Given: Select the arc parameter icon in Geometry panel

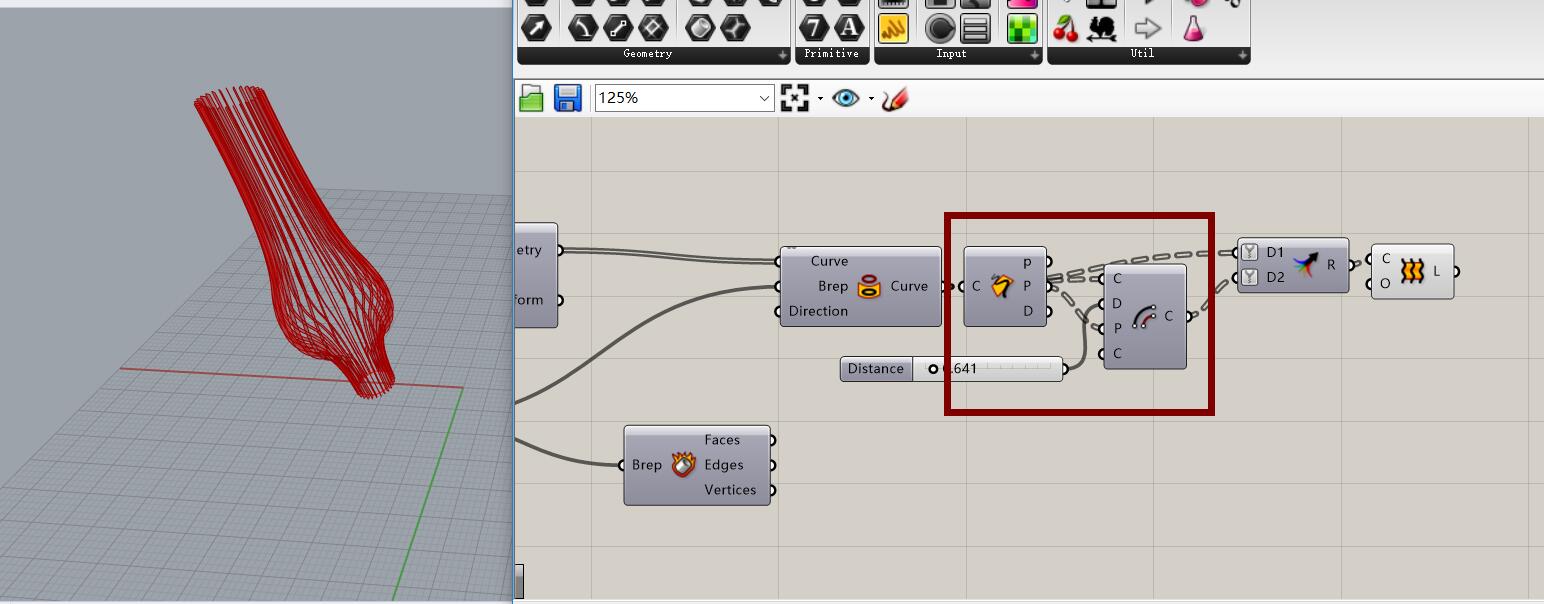Looking at the screenshot, I should (583, 28).
